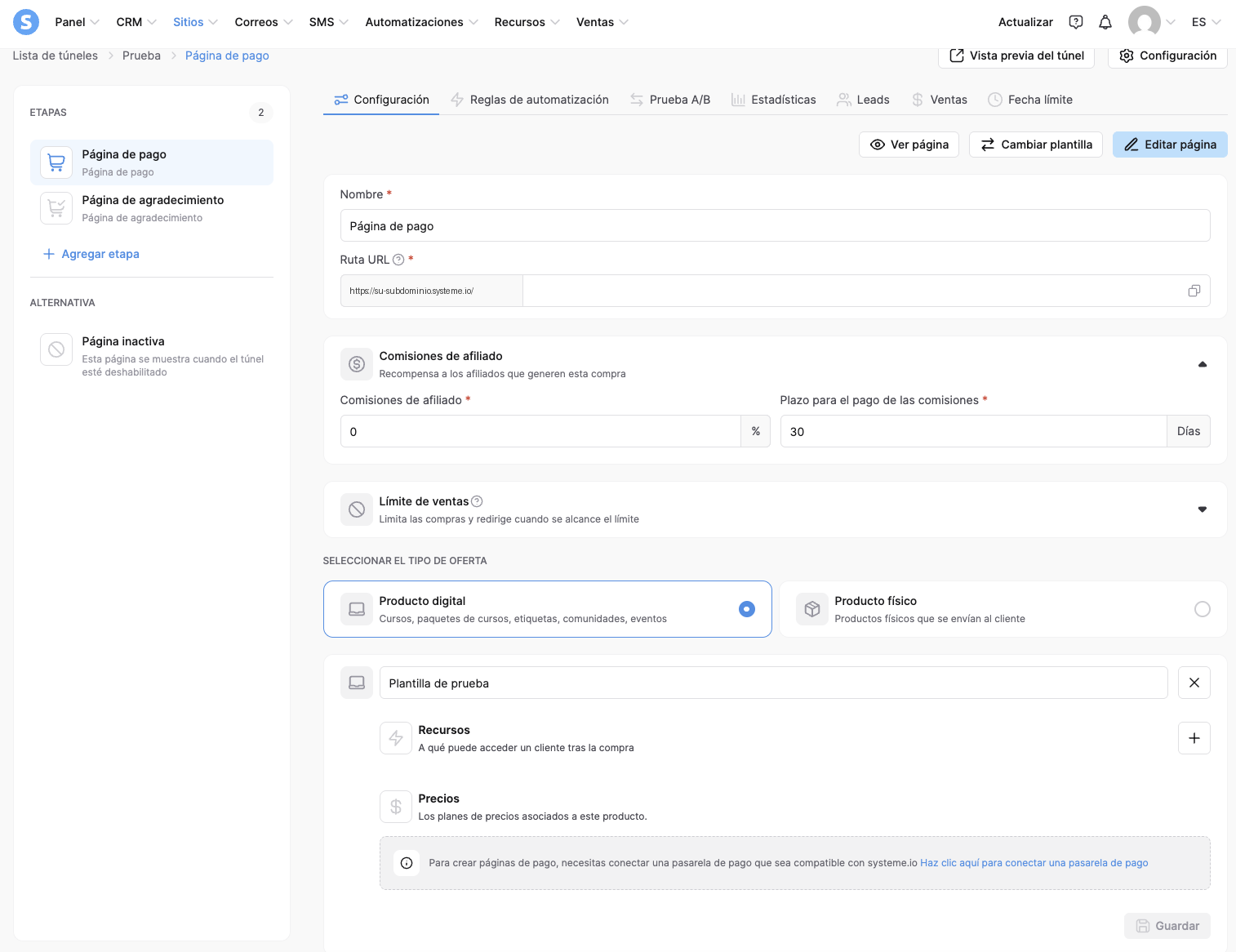The image size is (1236, 952).
Task: Expand the Límite de ventas section
Action: [x=1203, y=509]
